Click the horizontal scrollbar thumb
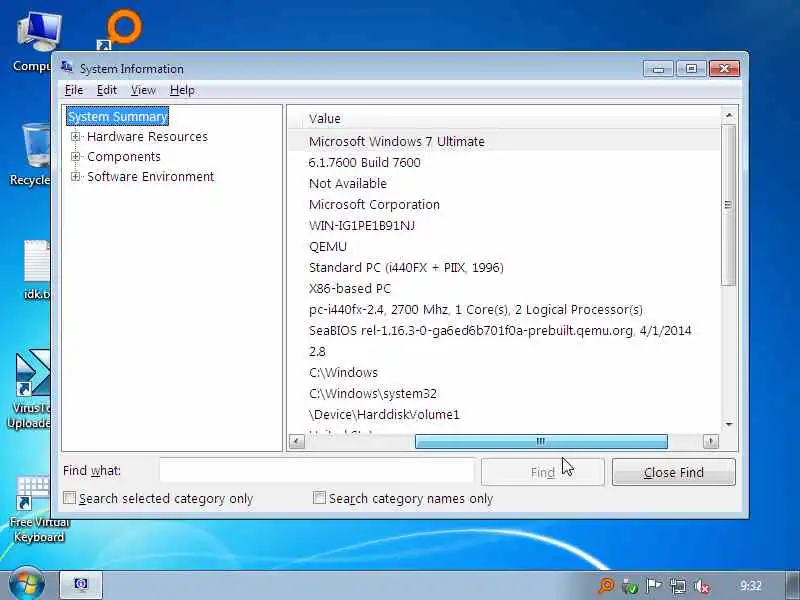 click(x=541, y=441)
